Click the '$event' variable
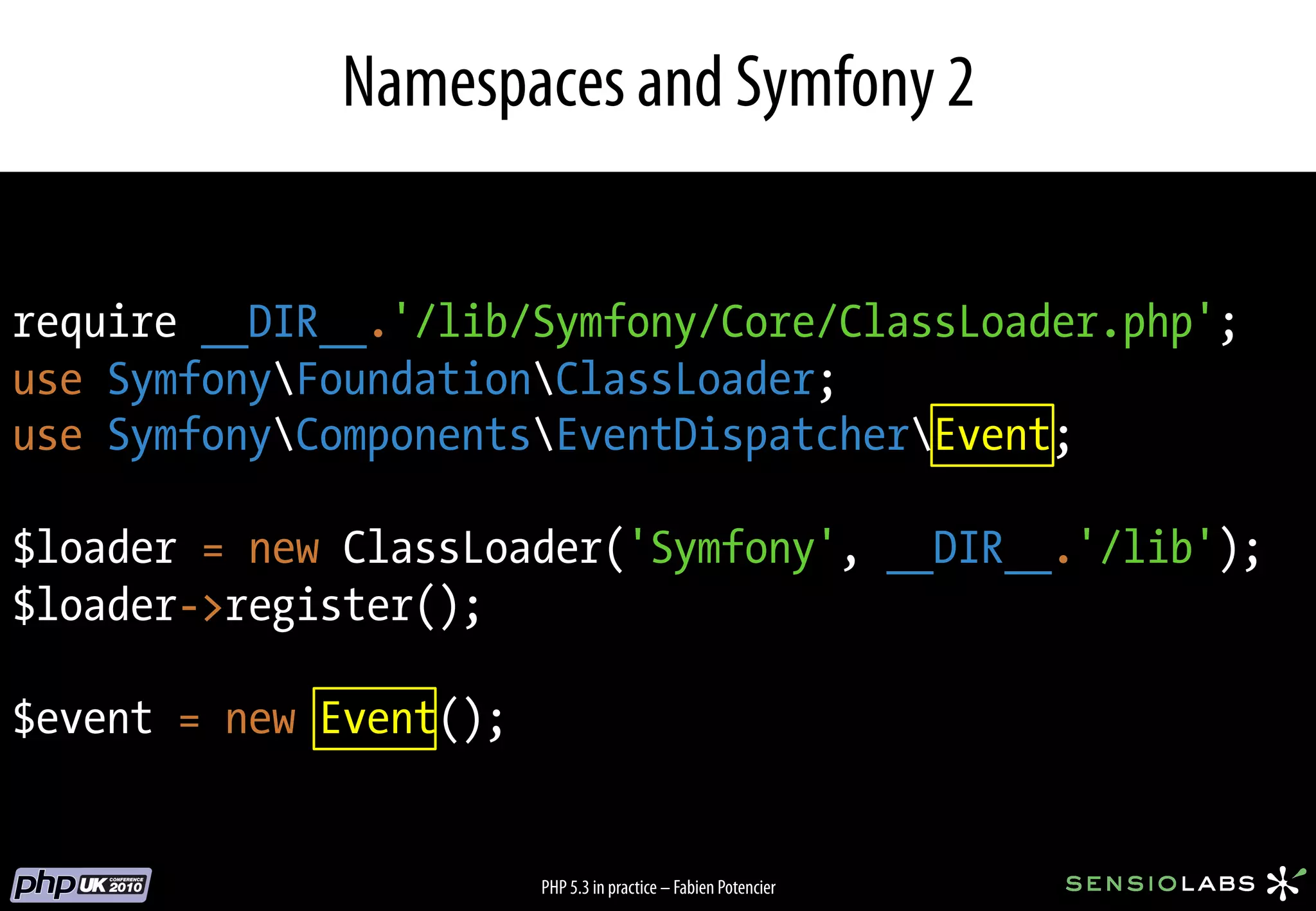Image resolution: width=1316 pixels, height=911 pixels. 83,718
